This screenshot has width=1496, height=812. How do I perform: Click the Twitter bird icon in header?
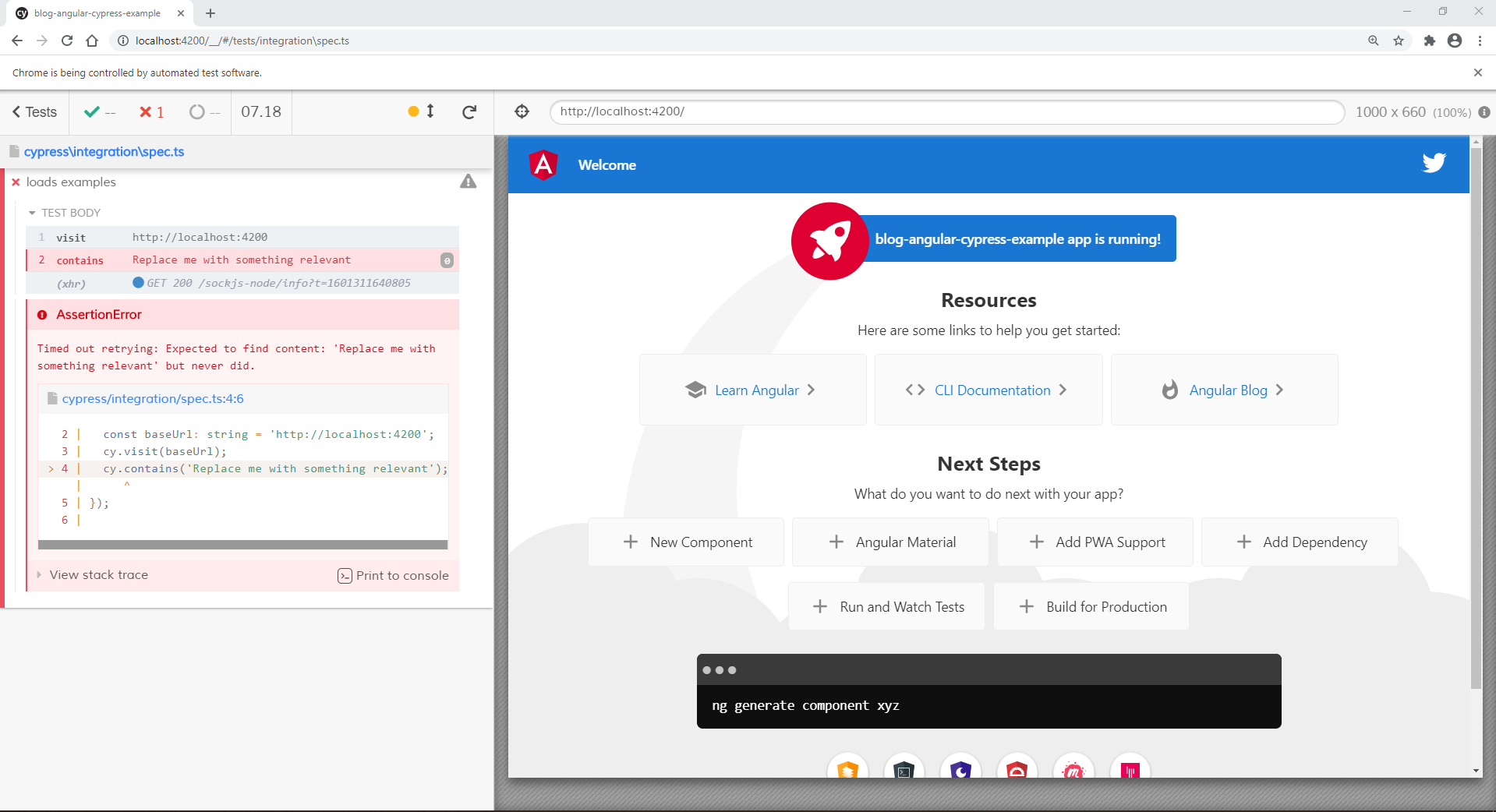(x=1434, y=163)
